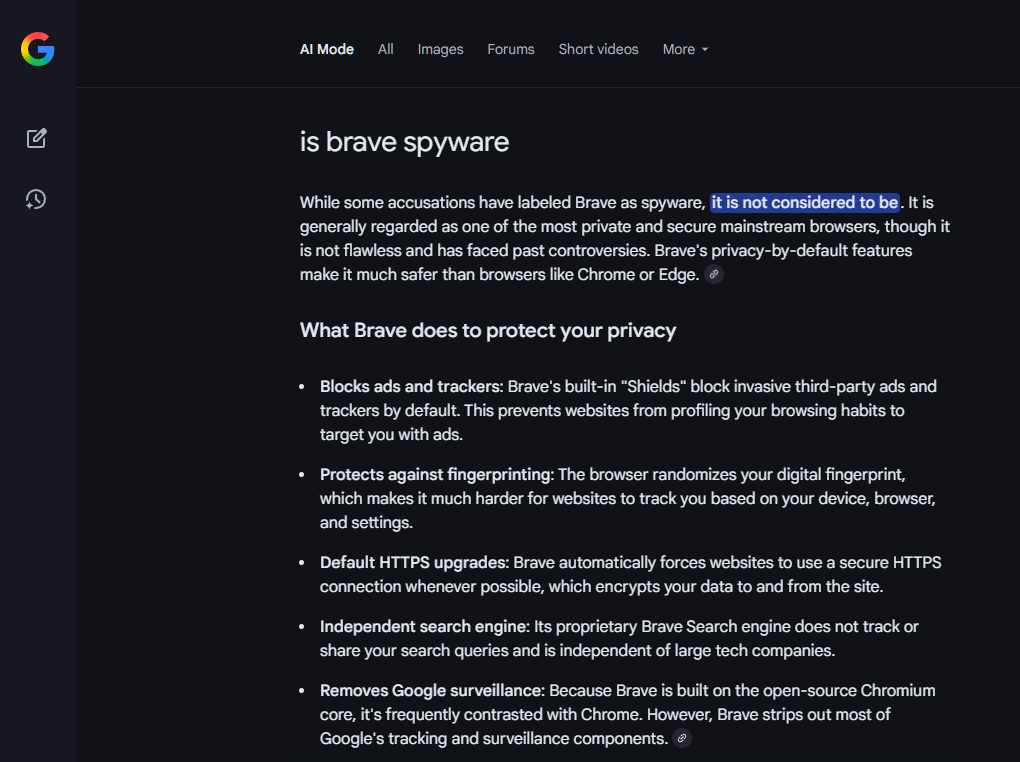Screen dimensions: 1020x762
Task: Click heading 'What Brave does to protect your privacy'
Action: coord(488,331)
